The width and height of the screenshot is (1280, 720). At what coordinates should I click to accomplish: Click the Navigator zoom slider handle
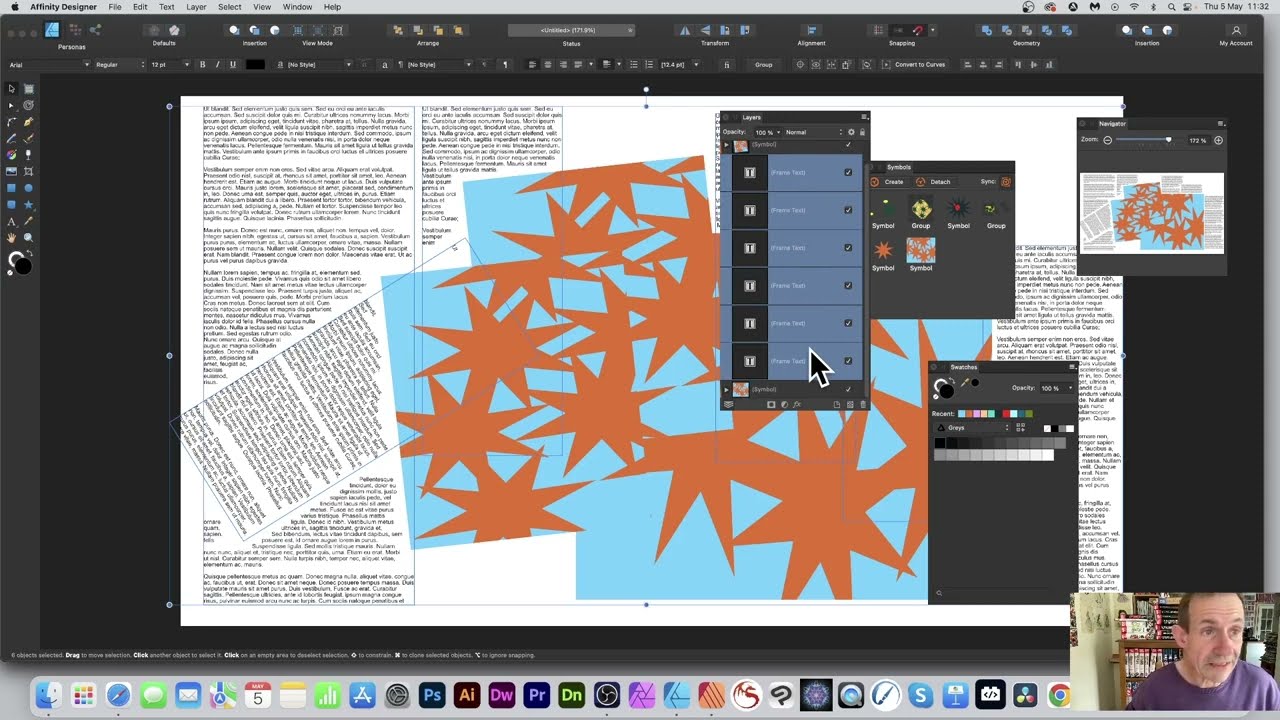(x=1168, y=140)
